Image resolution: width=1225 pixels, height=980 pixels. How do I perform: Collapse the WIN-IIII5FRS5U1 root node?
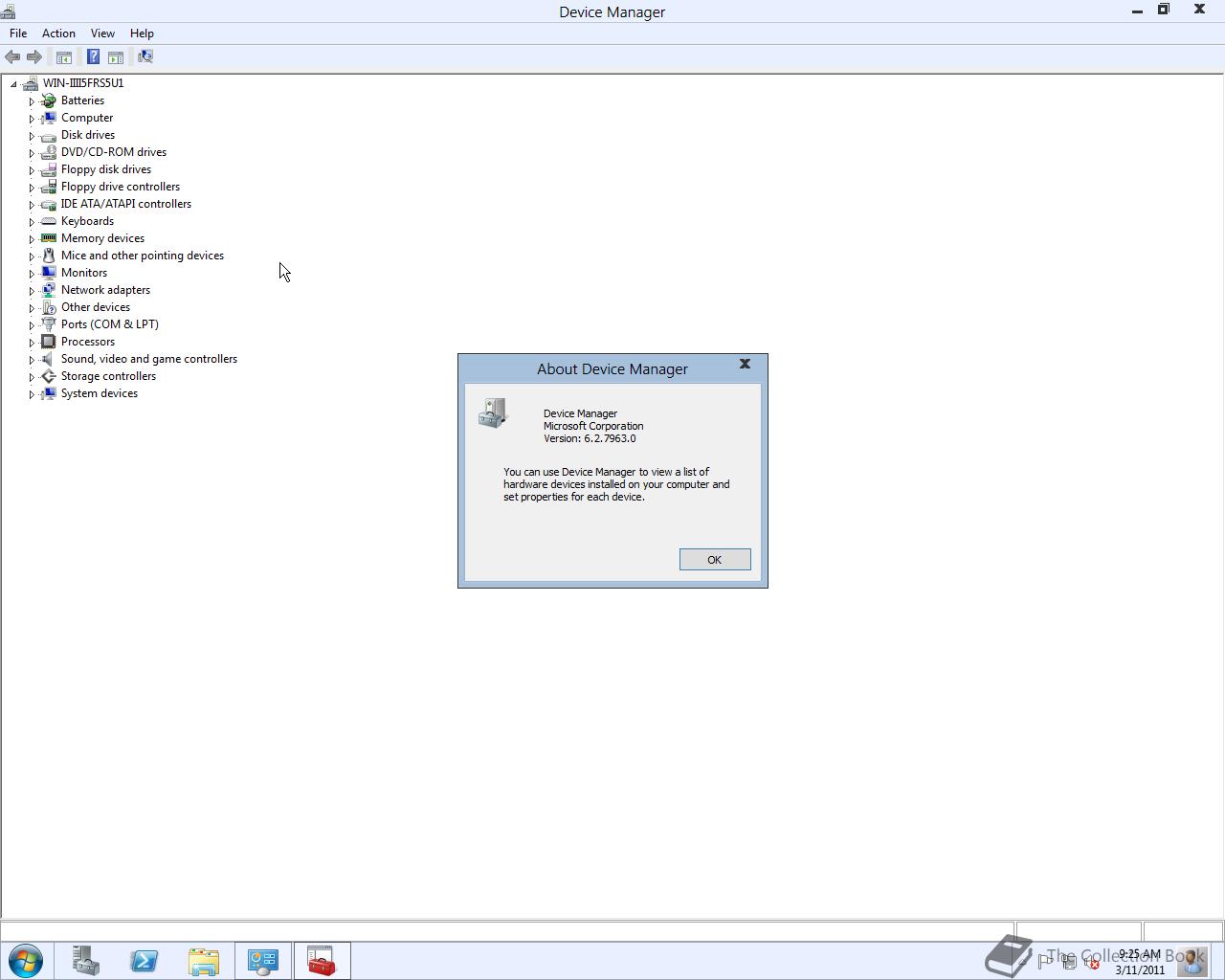click(x=13, y=83)
